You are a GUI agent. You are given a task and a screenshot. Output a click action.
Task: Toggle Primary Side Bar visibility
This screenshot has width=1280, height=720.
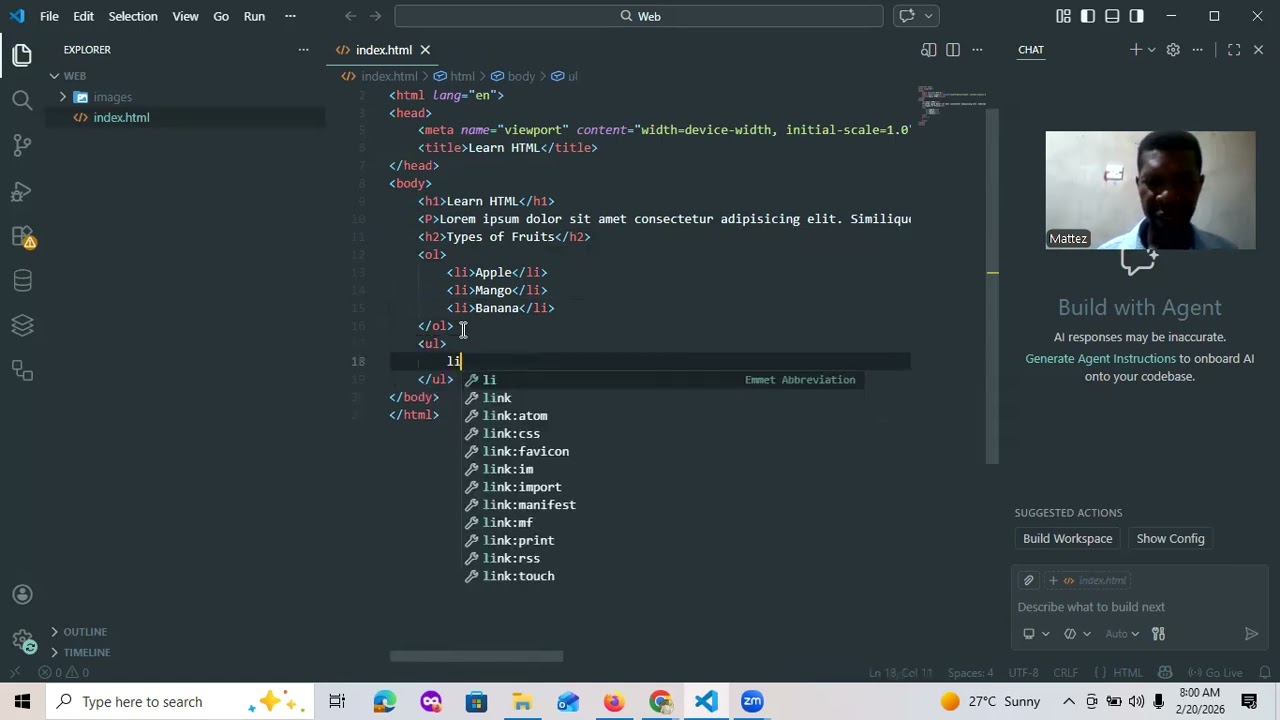pyautogui.click(x=1088, y=16)
